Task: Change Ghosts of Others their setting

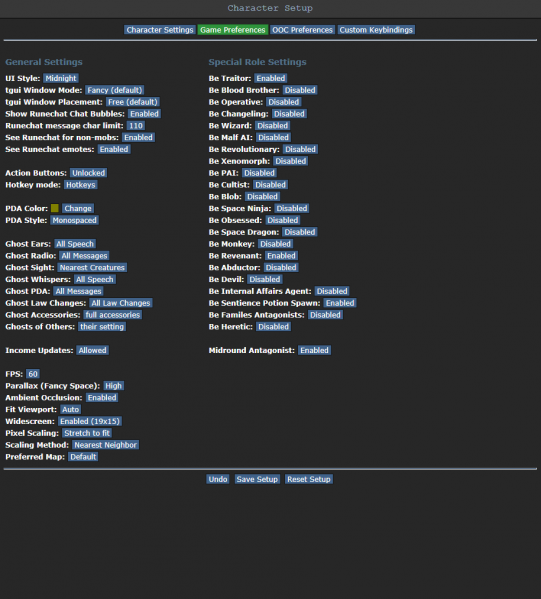Action: click(x=102, y=327)
